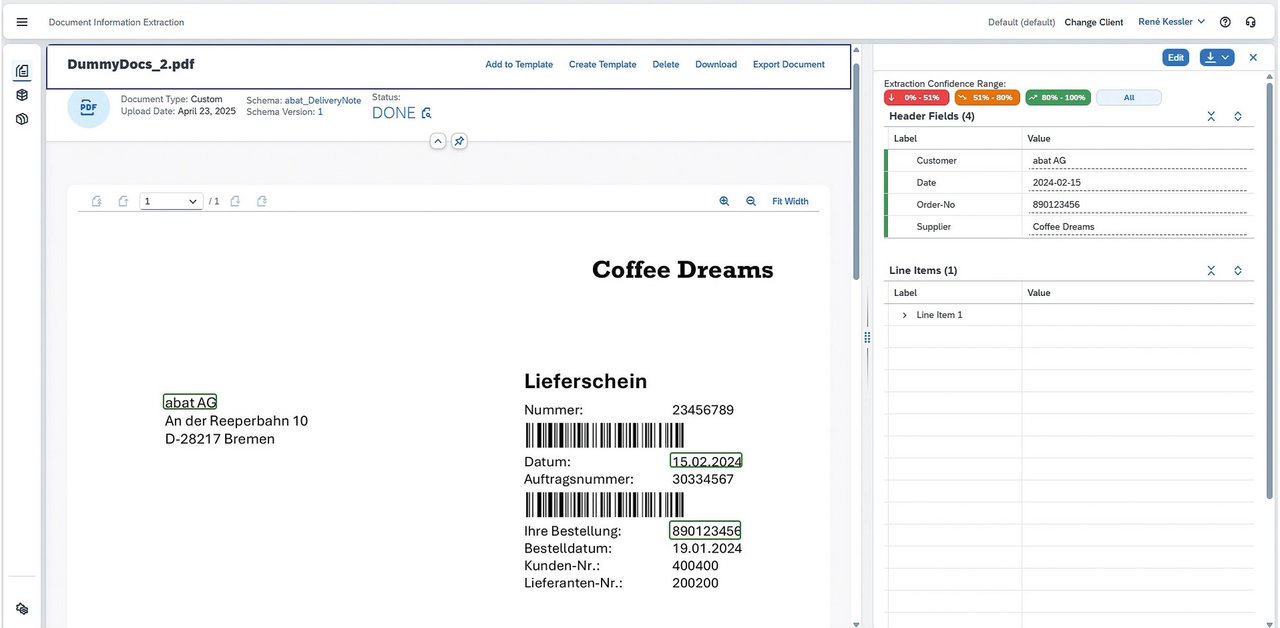Zoom out of the document preview
This screenshot has width=1280, height=628.
coord(751,201)
